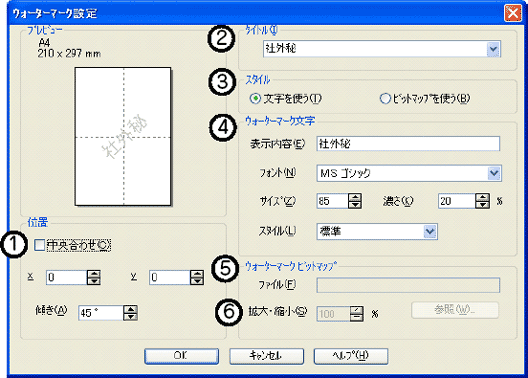Screen dimensions: 528x378
Task: Select the 文字を使う radio button
Action: [x=255, y=99]
